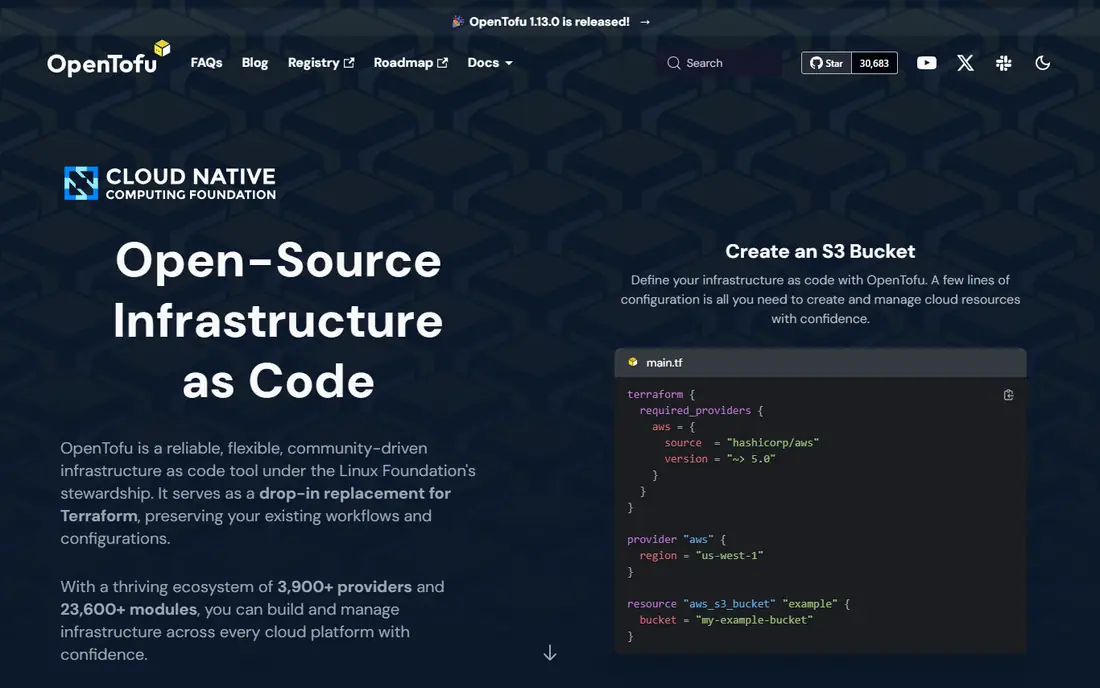Click the arrow next to release banner
The image size is (1100, 688).
click(645, 22)
